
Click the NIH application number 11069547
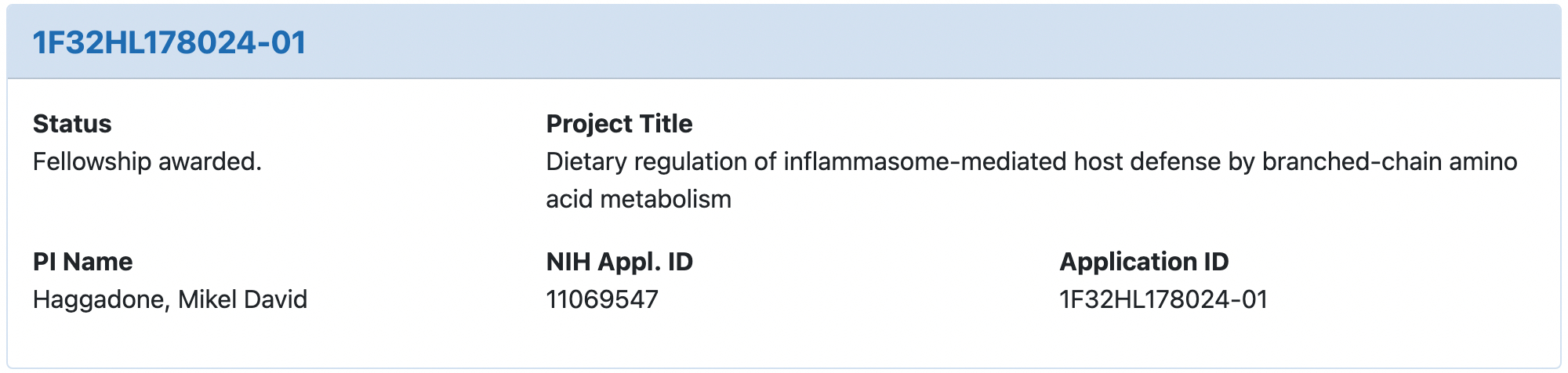pos(602,299)
